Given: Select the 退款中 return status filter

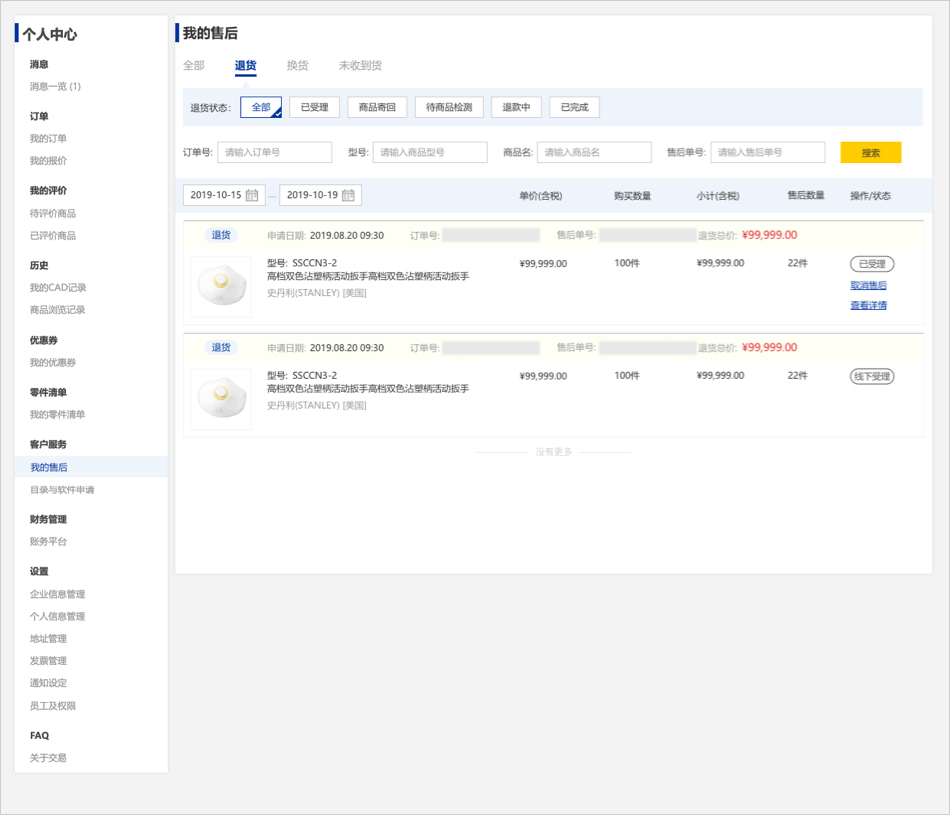Looking at the screenshot, I should (x=516, y=107).
